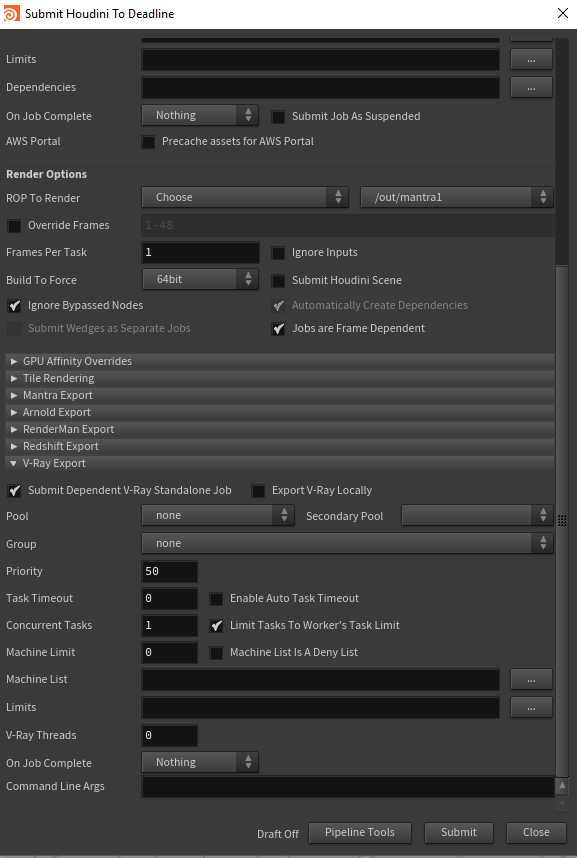Enable Ignore Inputs checkbox

tap(278, 253)
